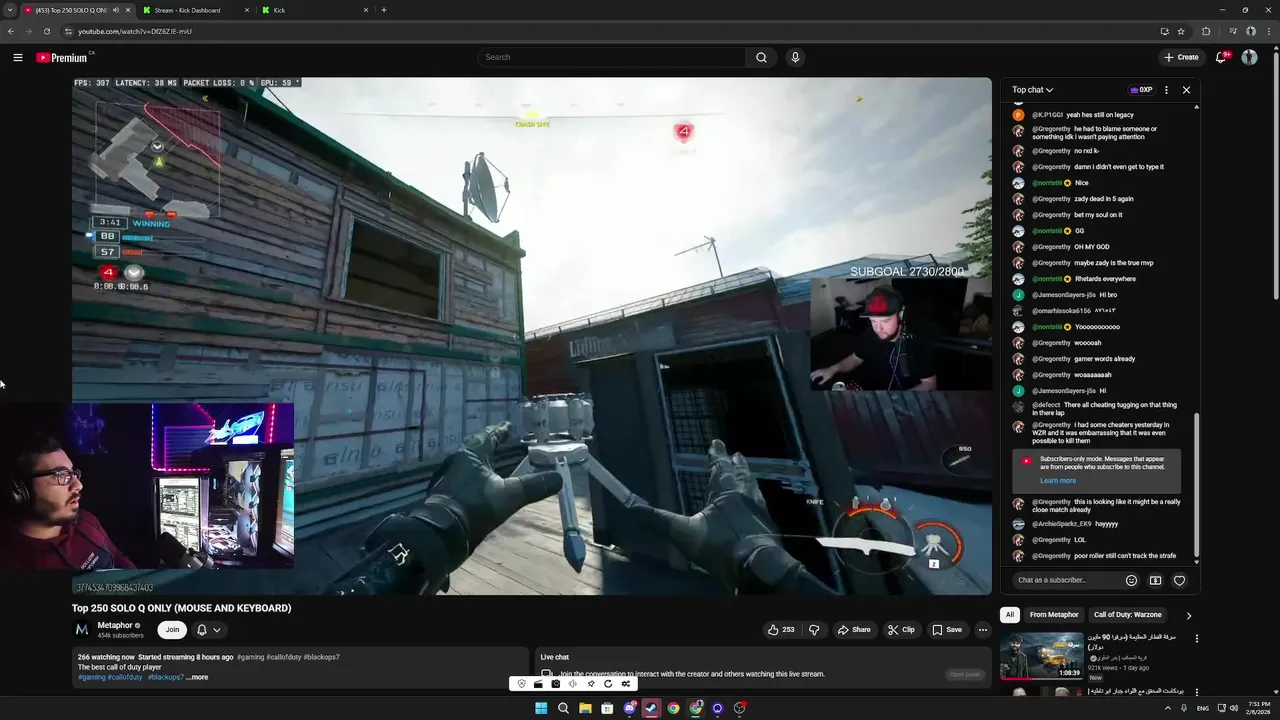Screen dimensions: 1280x720
Task: Switch to the Kick browser tab
Action: point(314,10)
